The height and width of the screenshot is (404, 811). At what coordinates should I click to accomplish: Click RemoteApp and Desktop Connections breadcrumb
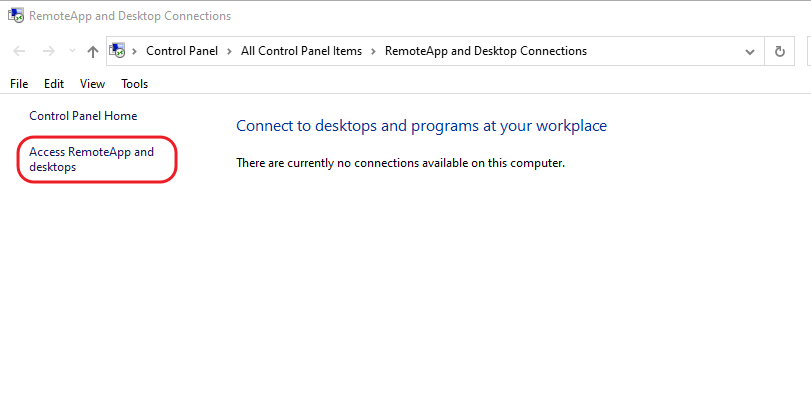click(x=485, y=51)
